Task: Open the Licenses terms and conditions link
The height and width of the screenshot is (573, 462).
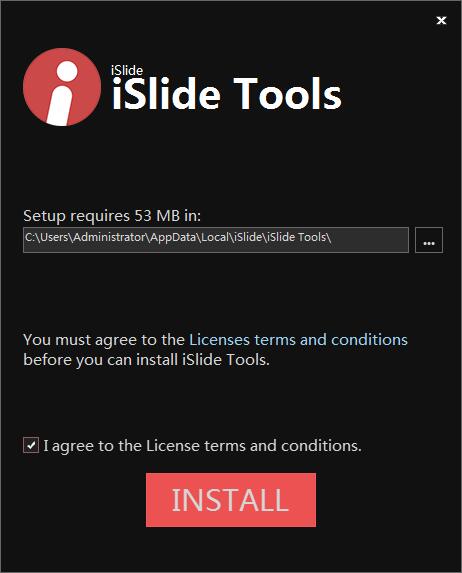Action: [298, 340]
